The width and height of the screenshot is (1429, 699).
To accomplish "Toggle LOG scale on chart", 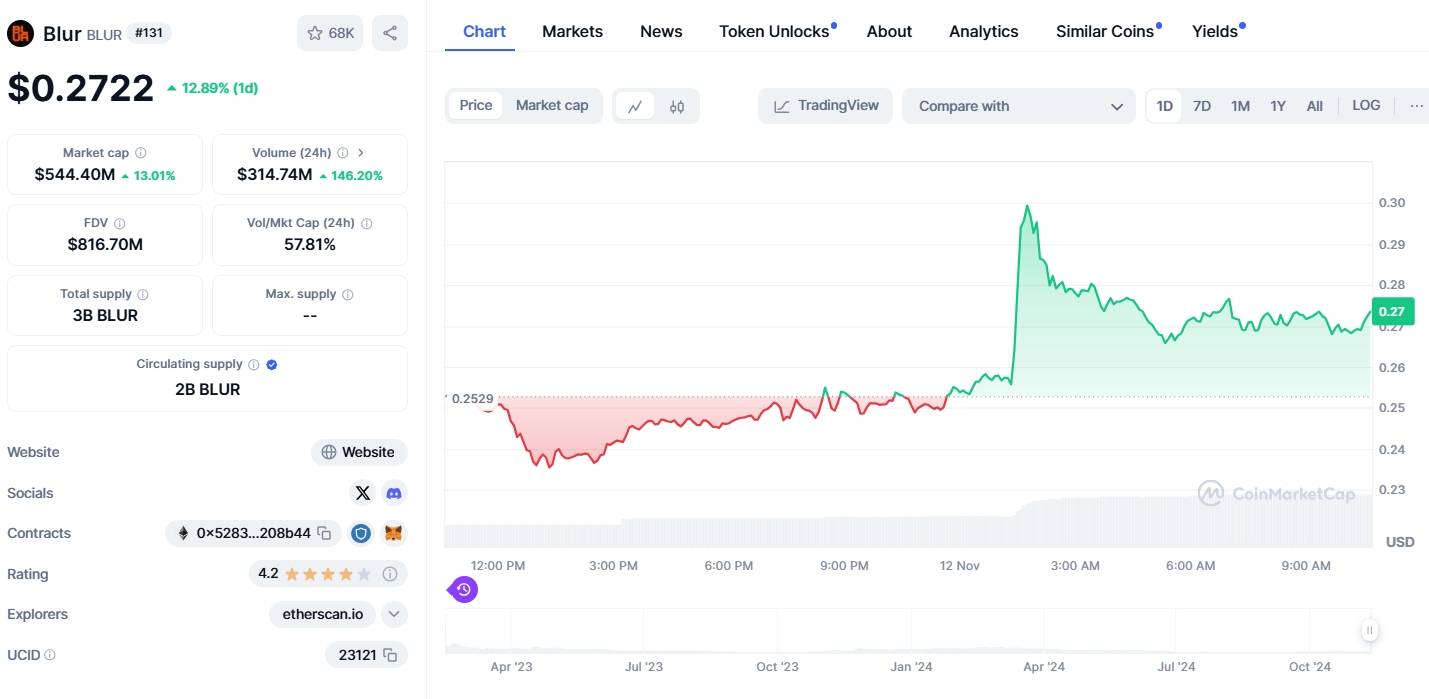I will (x=1366, y=106).
